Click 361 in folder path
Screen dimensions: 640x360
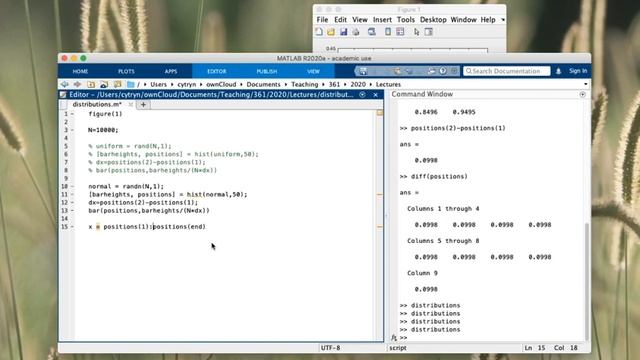click(x=334, y=84)
